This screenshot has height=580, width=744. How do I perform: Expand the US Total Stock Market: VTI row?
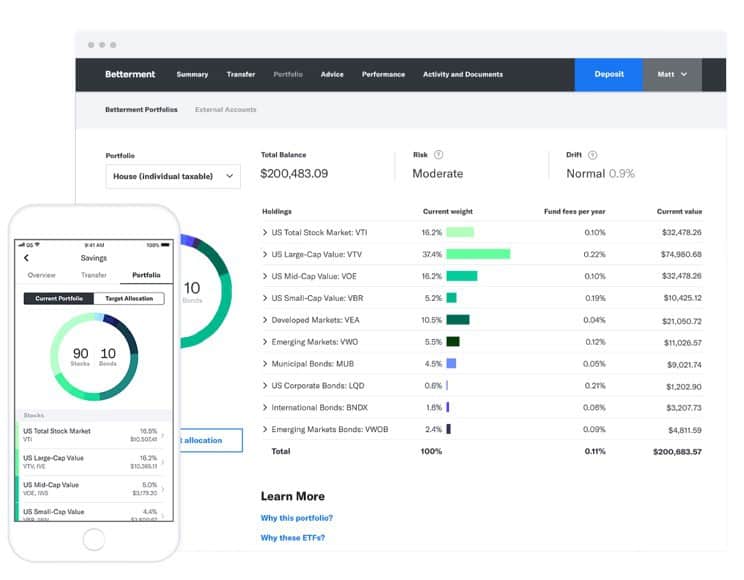[x=265, y=233]
